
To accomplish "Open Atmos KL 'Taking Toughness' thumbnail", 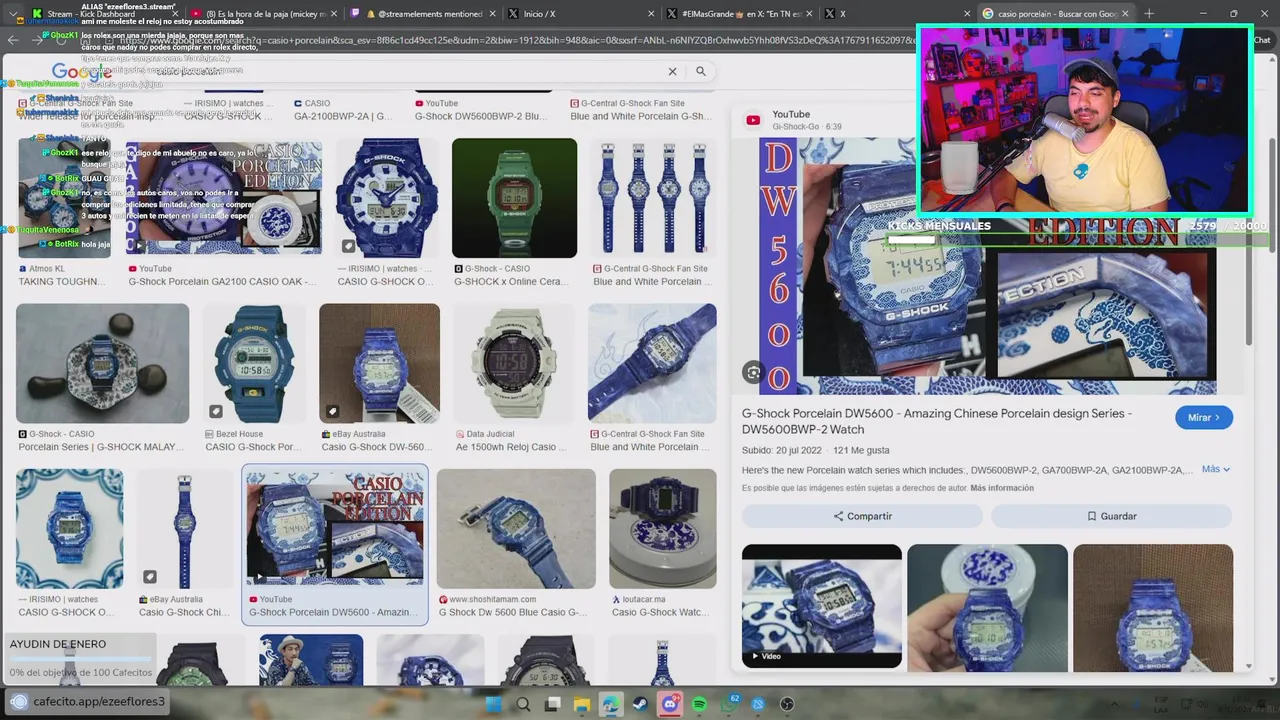I will [64, 198].
